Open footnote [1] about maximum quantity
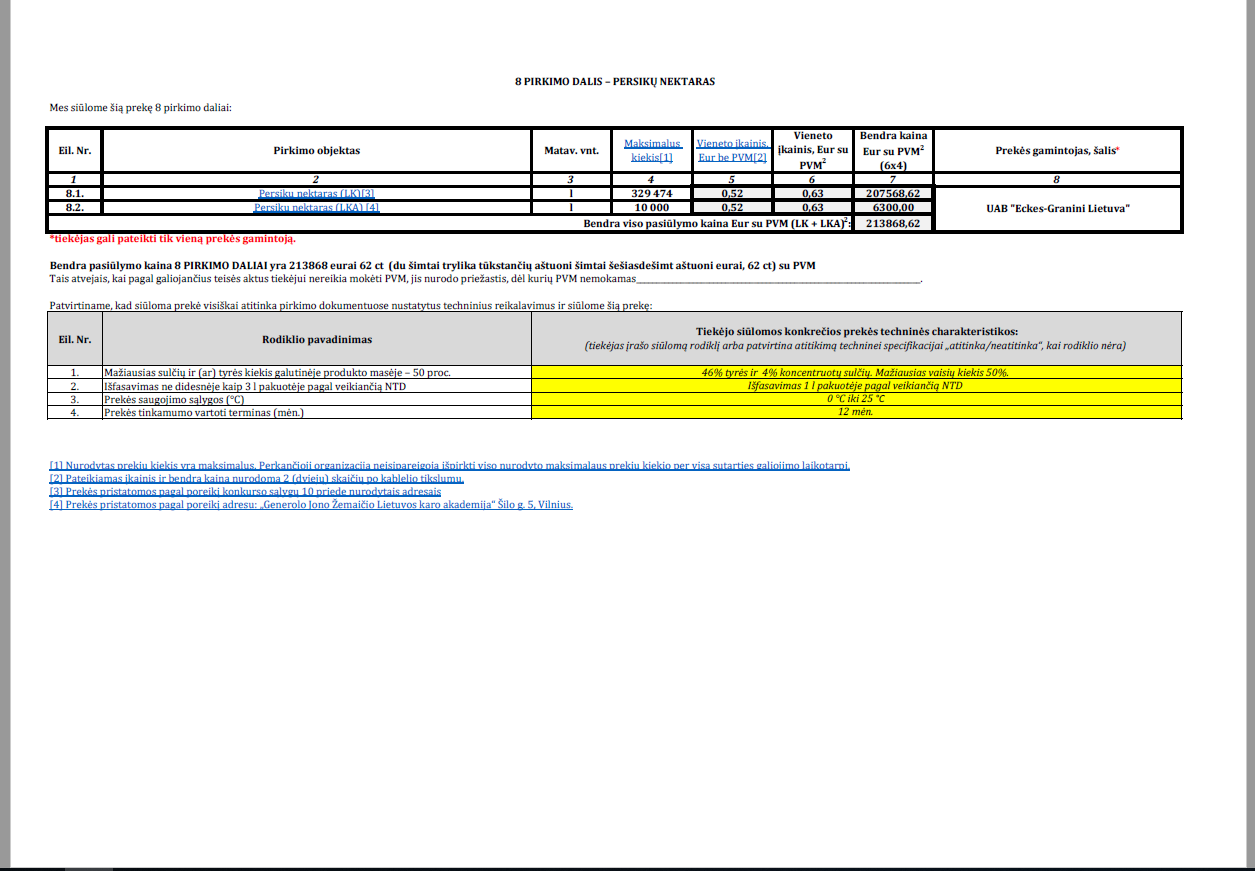 coord(449,465)
